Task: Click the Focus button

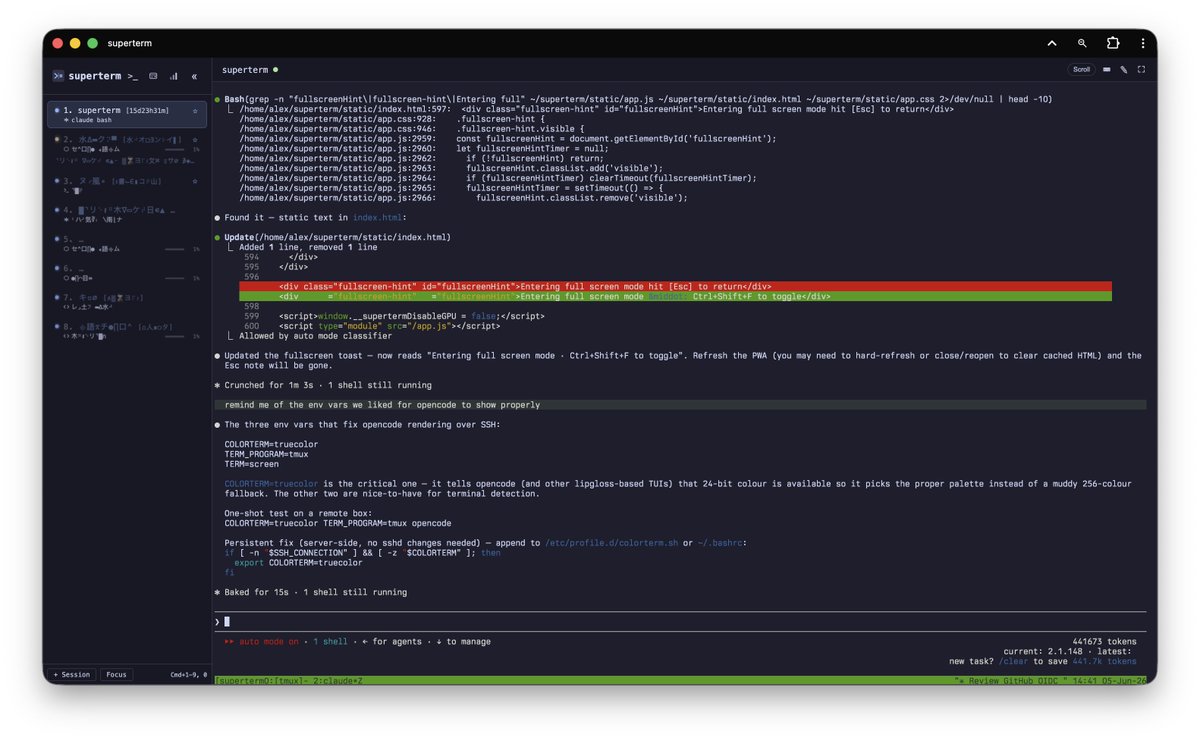Action: 117,674
